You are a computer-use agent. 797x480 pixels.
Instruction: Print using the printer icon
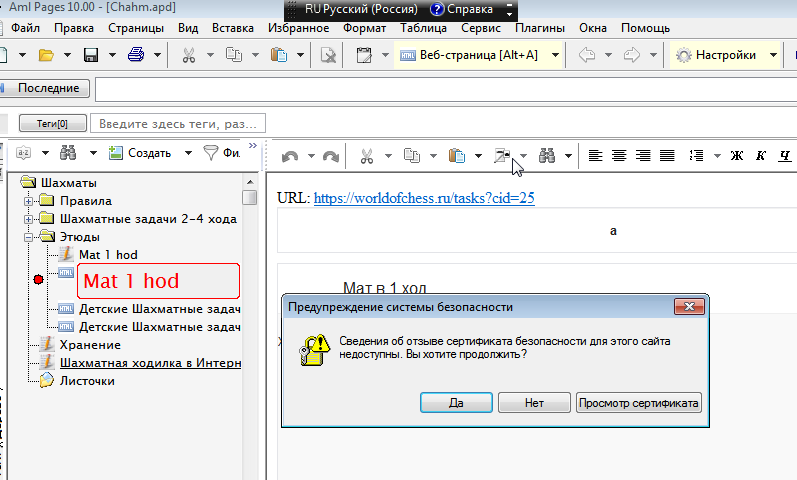click(x=136, y=55)
